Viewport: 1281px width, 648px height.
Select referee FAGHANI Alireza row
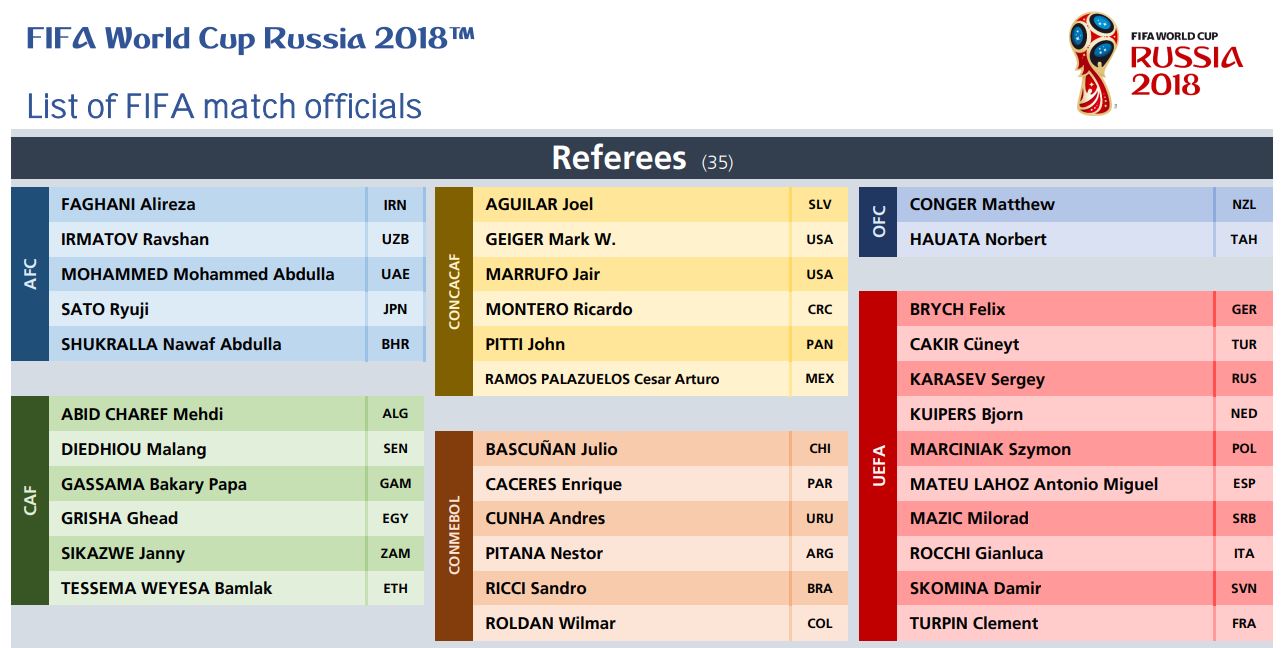coord(237,204)
